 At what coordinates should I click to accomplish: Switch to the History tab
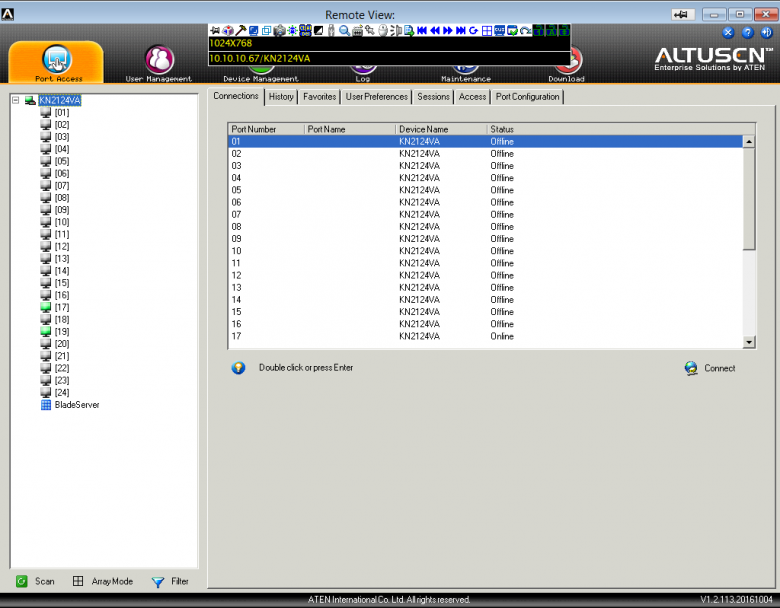click(281, 97)
